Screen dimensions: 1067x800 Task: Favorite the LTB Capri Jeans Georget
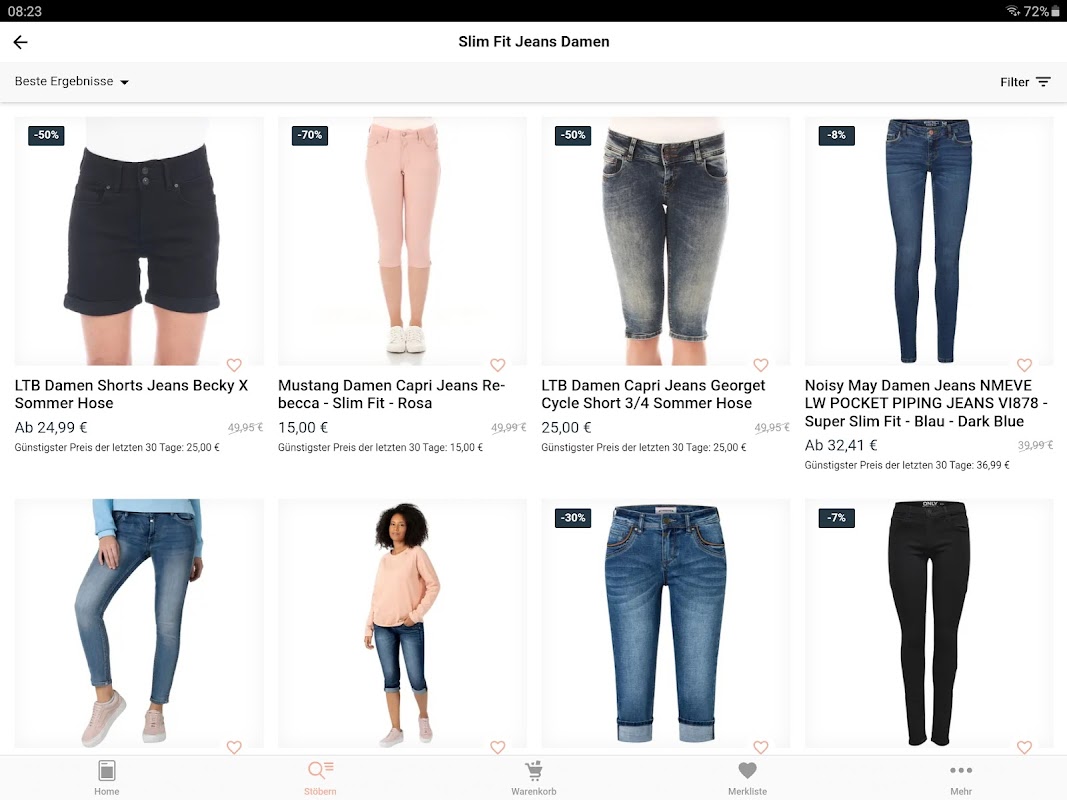(761, 365)
